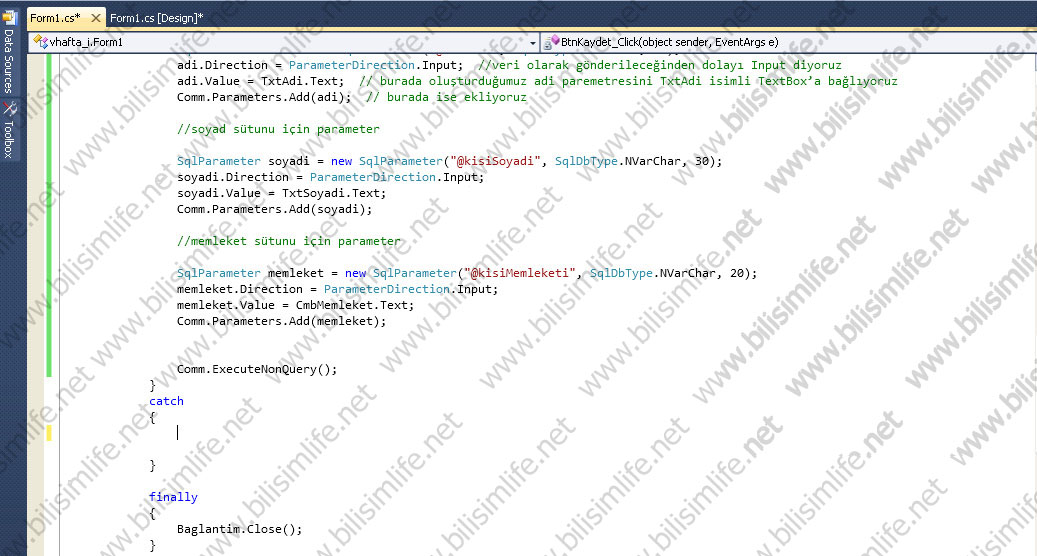Image resolution: width=1037 pixels, height=556 pixels.
Task: Click the "@kisiMemleketi" string literal
Action: click(520, 273)
